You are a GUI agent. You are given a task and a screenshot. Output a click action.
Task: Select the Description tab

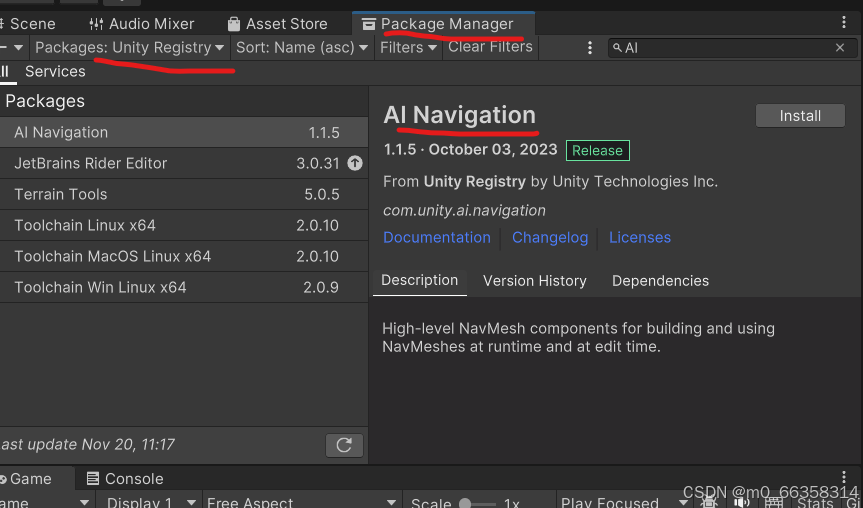tap(419, 281)
